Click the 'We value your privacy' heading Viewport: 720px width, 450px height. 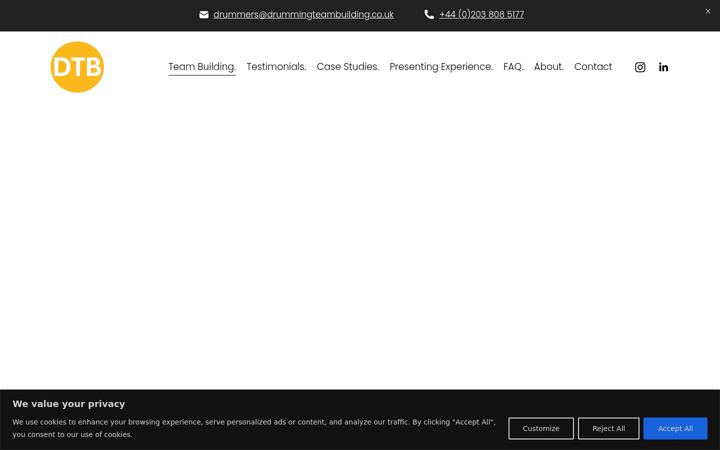(x=69, y=404)
